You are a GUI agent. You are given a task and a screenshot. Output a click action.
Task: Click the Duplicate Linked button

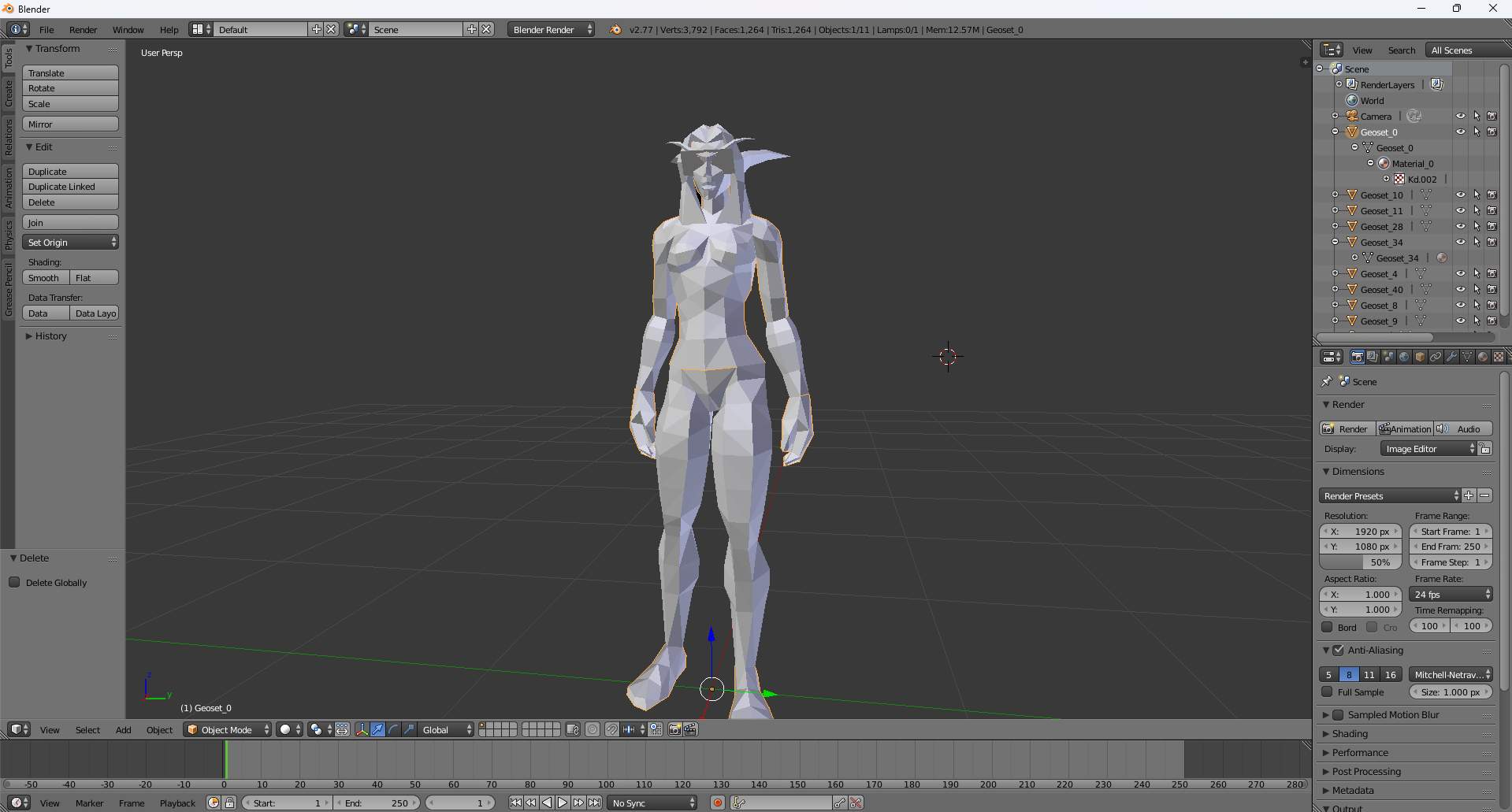point(70,187)
